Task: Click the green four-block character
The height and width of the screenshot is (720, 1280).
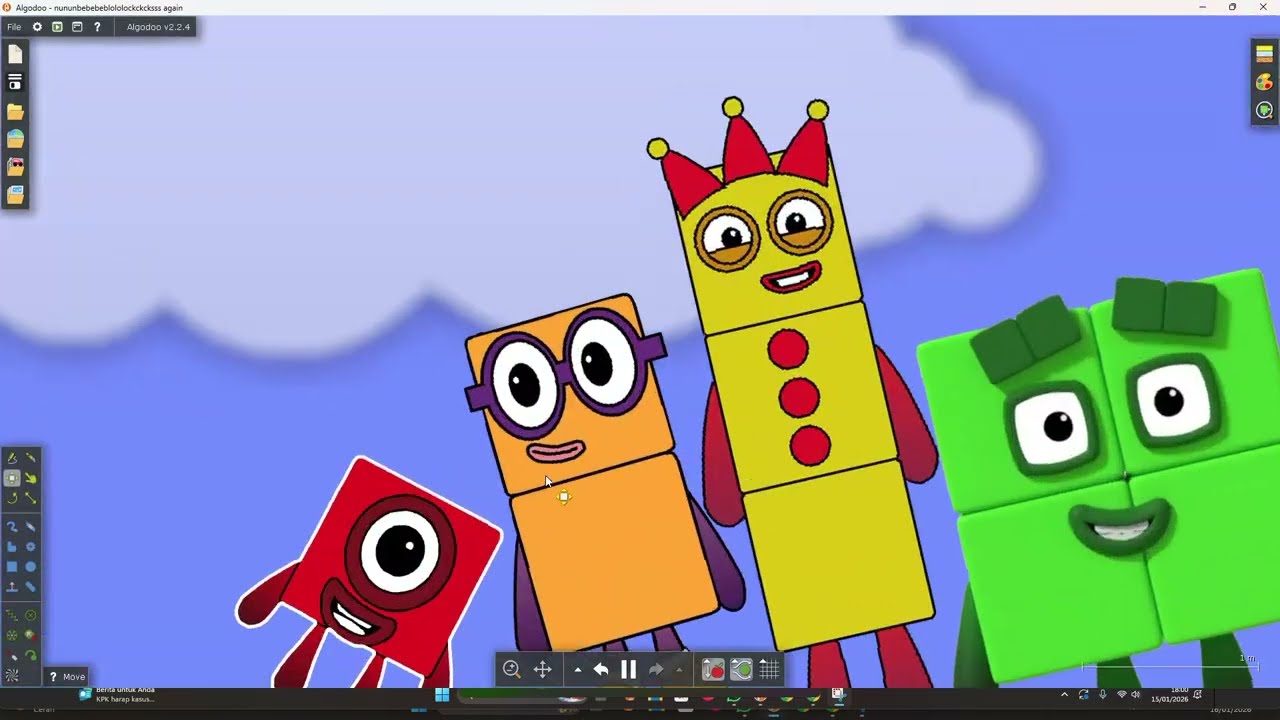Action: tap(1100, 480)
